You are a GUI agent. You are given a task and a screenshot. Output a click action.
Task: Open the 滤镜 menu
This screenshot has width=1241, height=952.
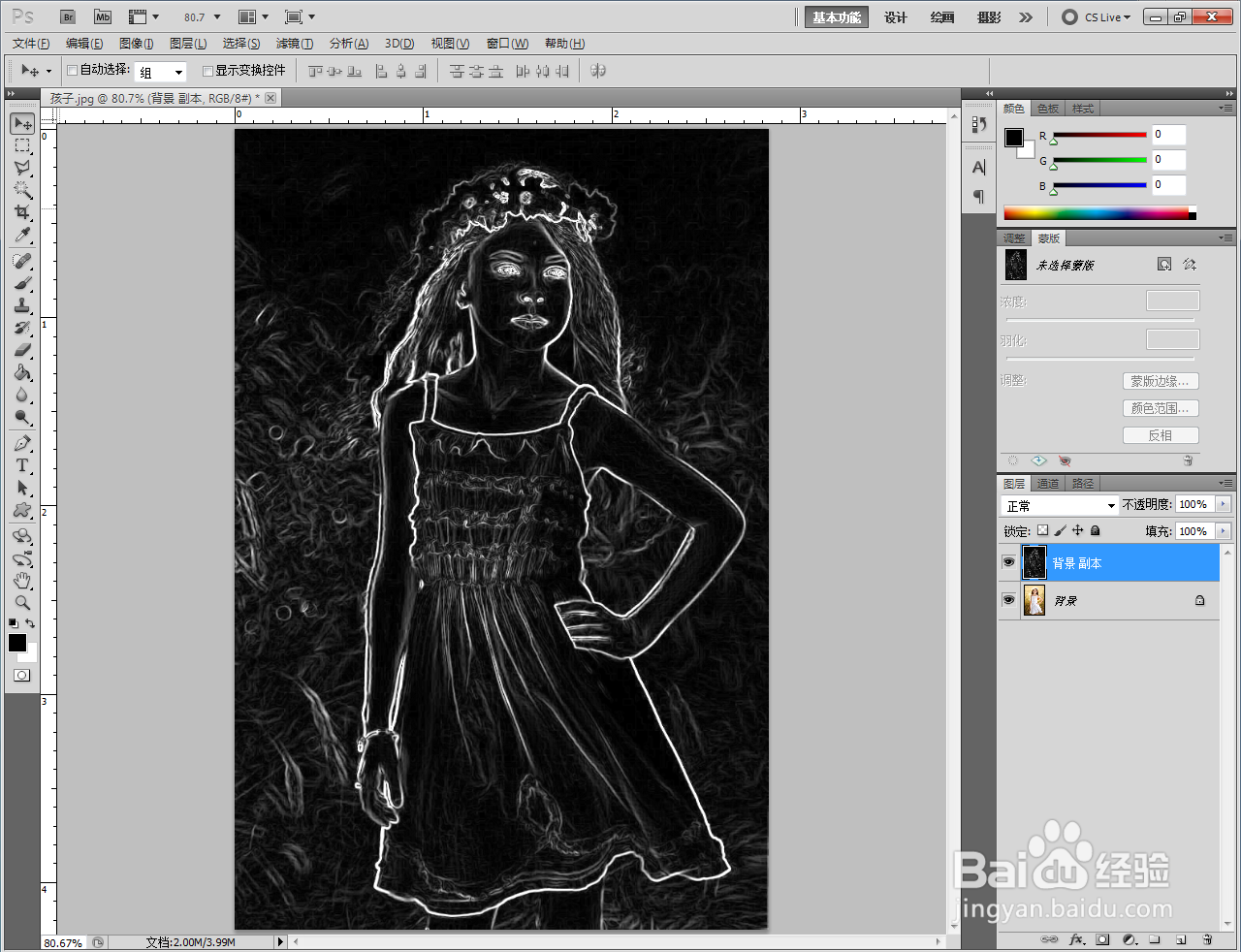(294, 44)
